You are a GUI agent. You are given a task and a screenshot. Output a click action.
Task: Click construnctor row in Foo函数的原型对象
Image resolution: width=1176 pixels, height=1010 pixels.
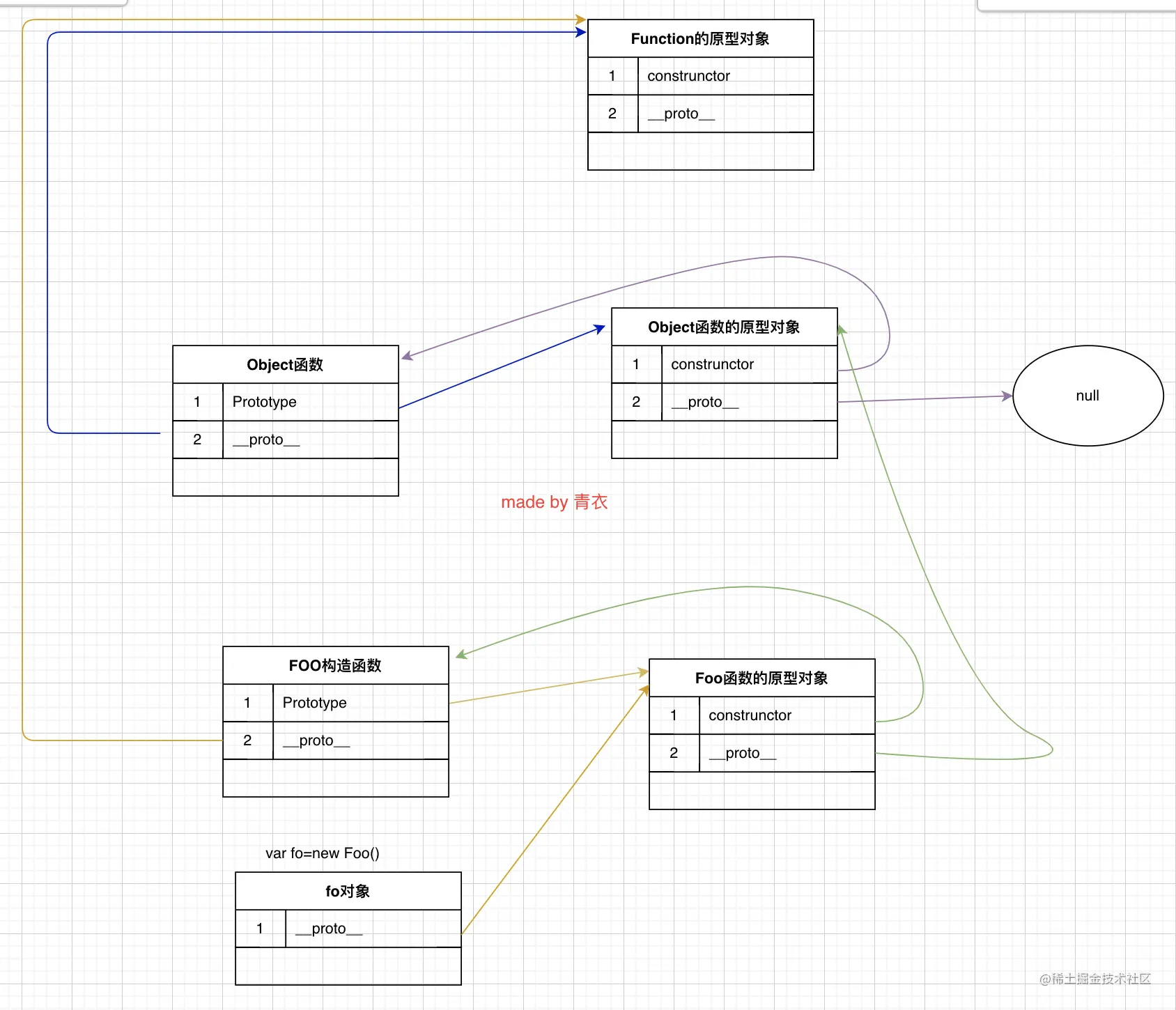pos(761,715)
